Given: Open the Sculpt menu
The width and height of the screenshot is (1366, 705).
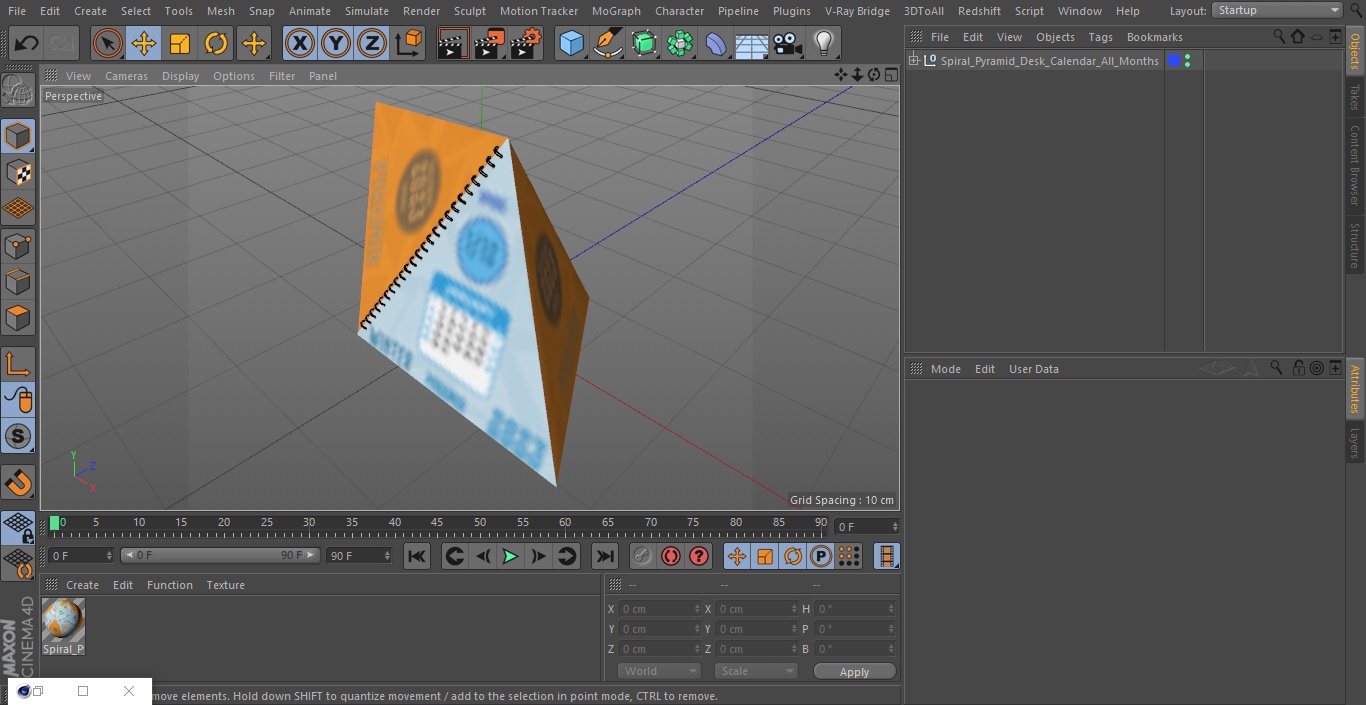Looking at the screenshot, I should 469,11.
